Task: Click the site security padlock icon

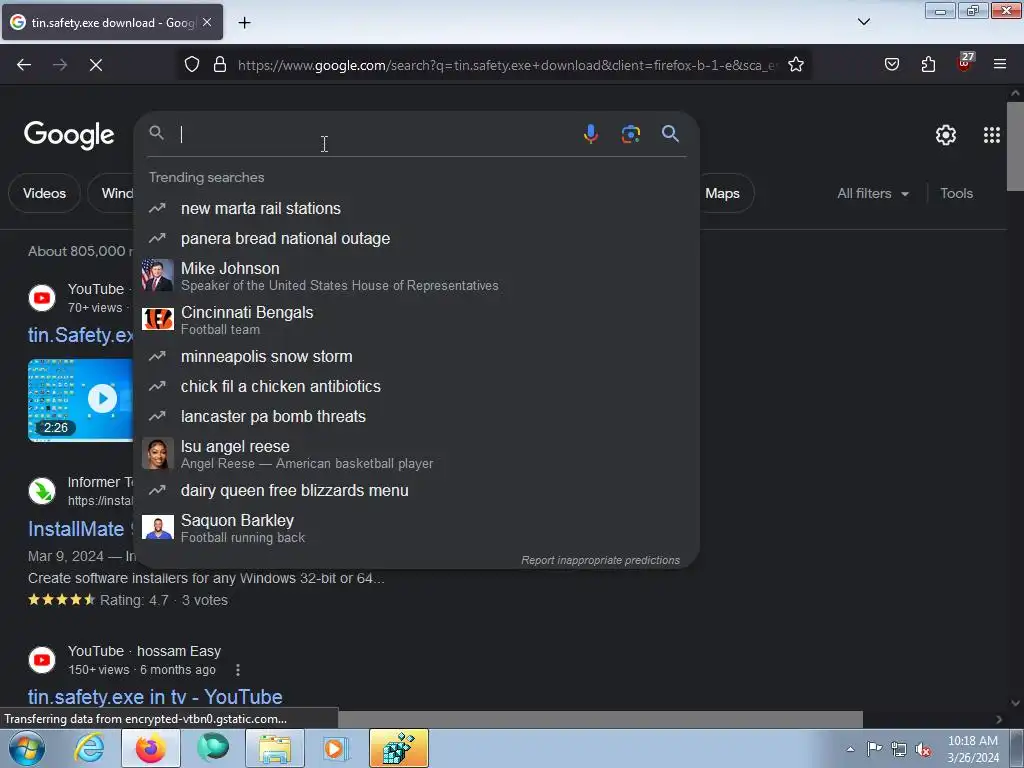Action: click(x=220, y=65)
